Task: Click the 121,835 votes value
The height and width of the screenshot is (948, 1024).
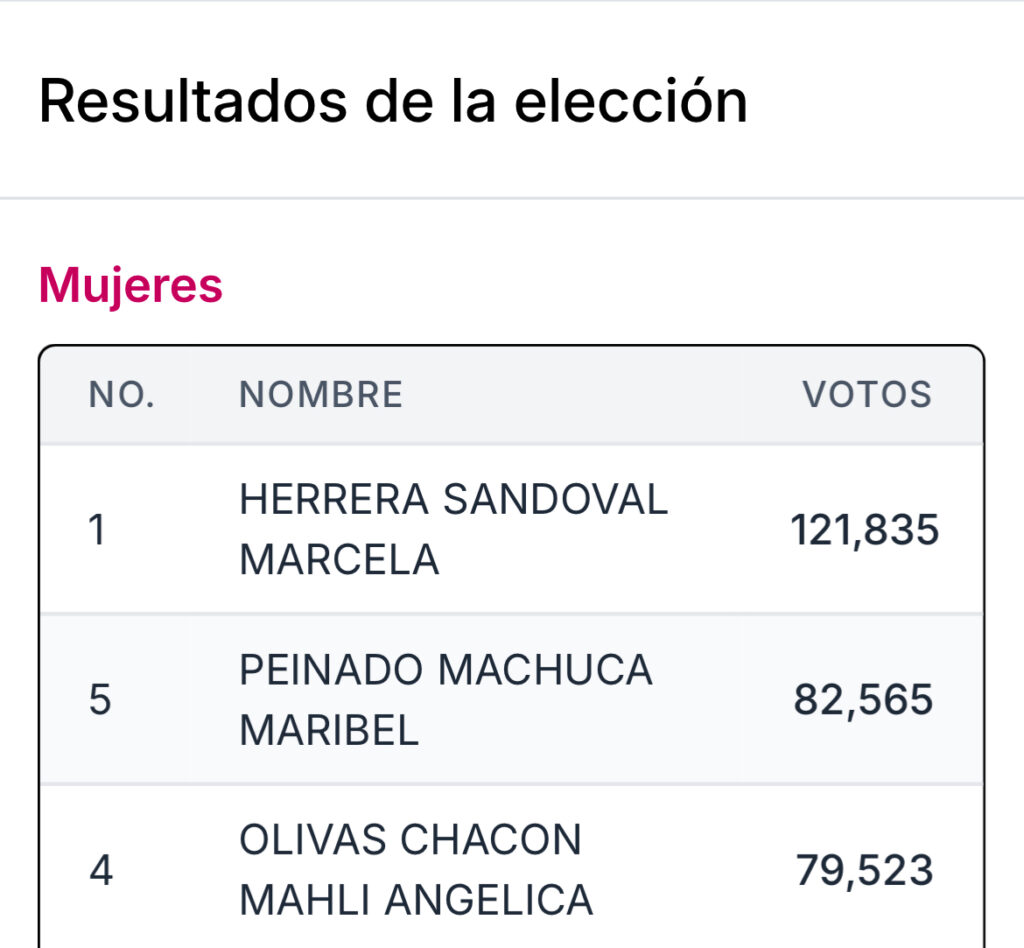Action: click(865, 529)
